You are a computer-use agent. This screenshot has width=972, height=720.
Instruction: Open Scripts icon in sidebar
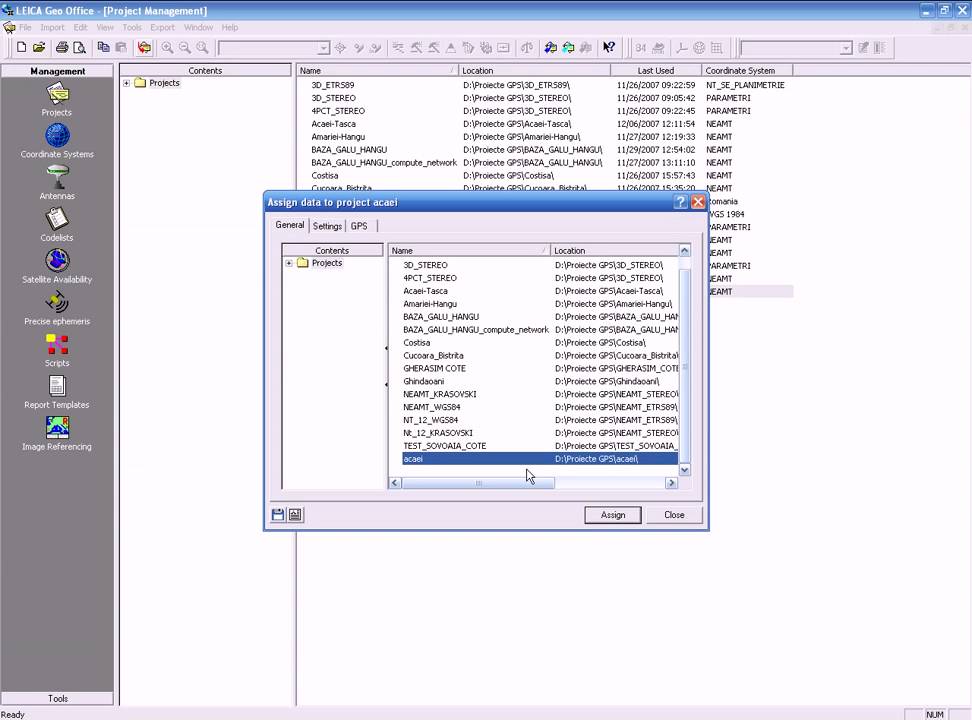pyautogui.click(x=57, y=350)
